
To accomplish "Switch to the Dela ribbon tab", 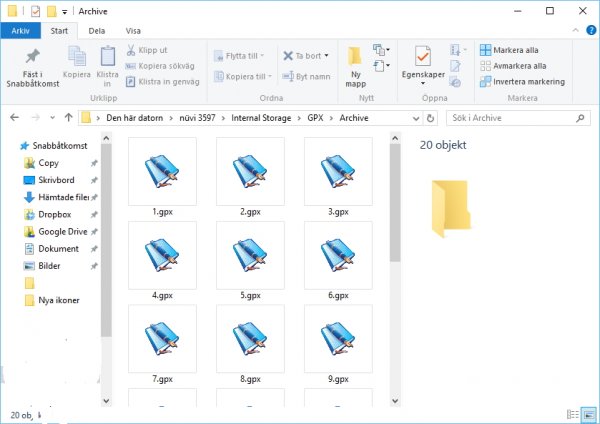I will [x=97, y=30].
